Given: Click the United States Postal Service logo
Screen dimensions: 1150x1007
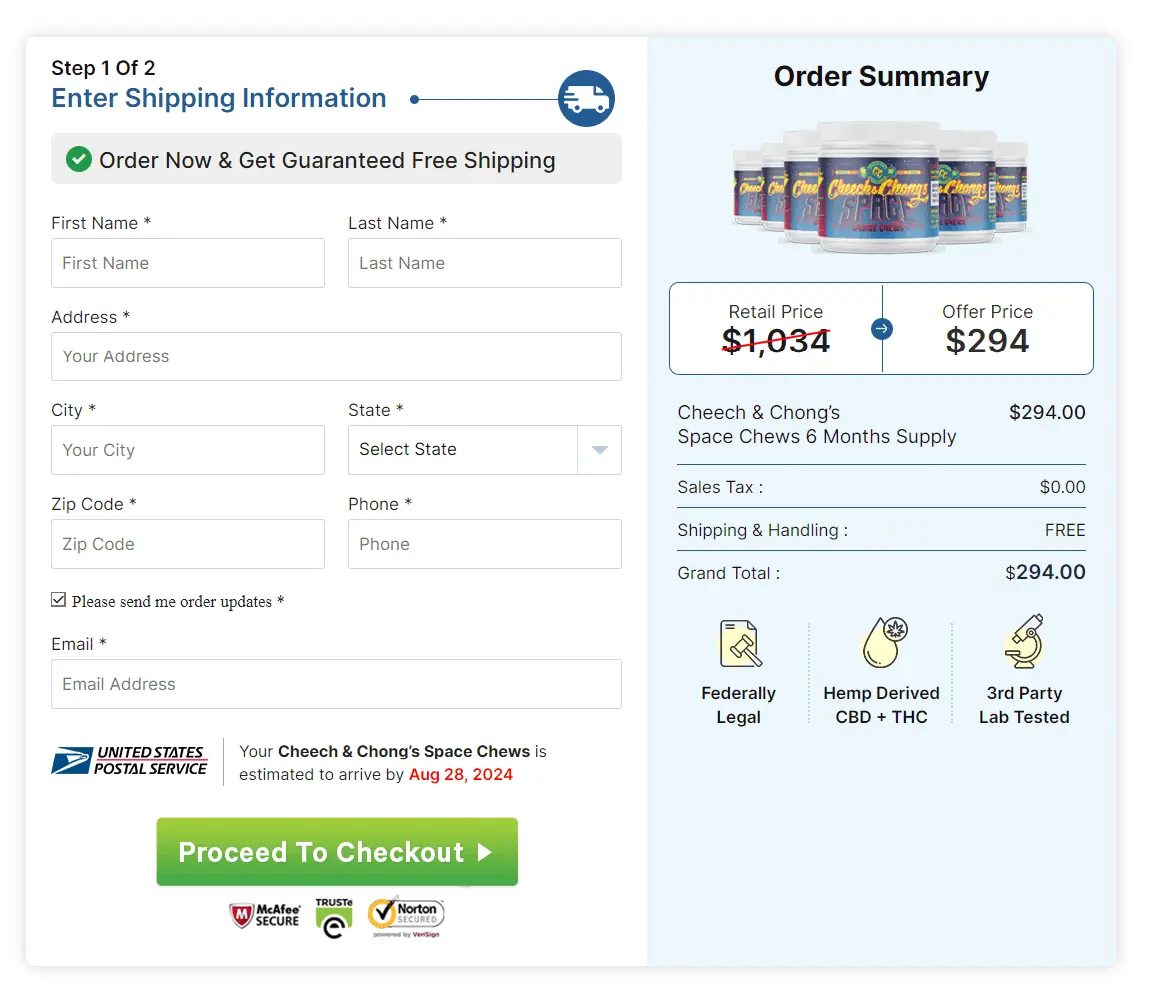Looking at the screenshot, I should click(130, 761).
